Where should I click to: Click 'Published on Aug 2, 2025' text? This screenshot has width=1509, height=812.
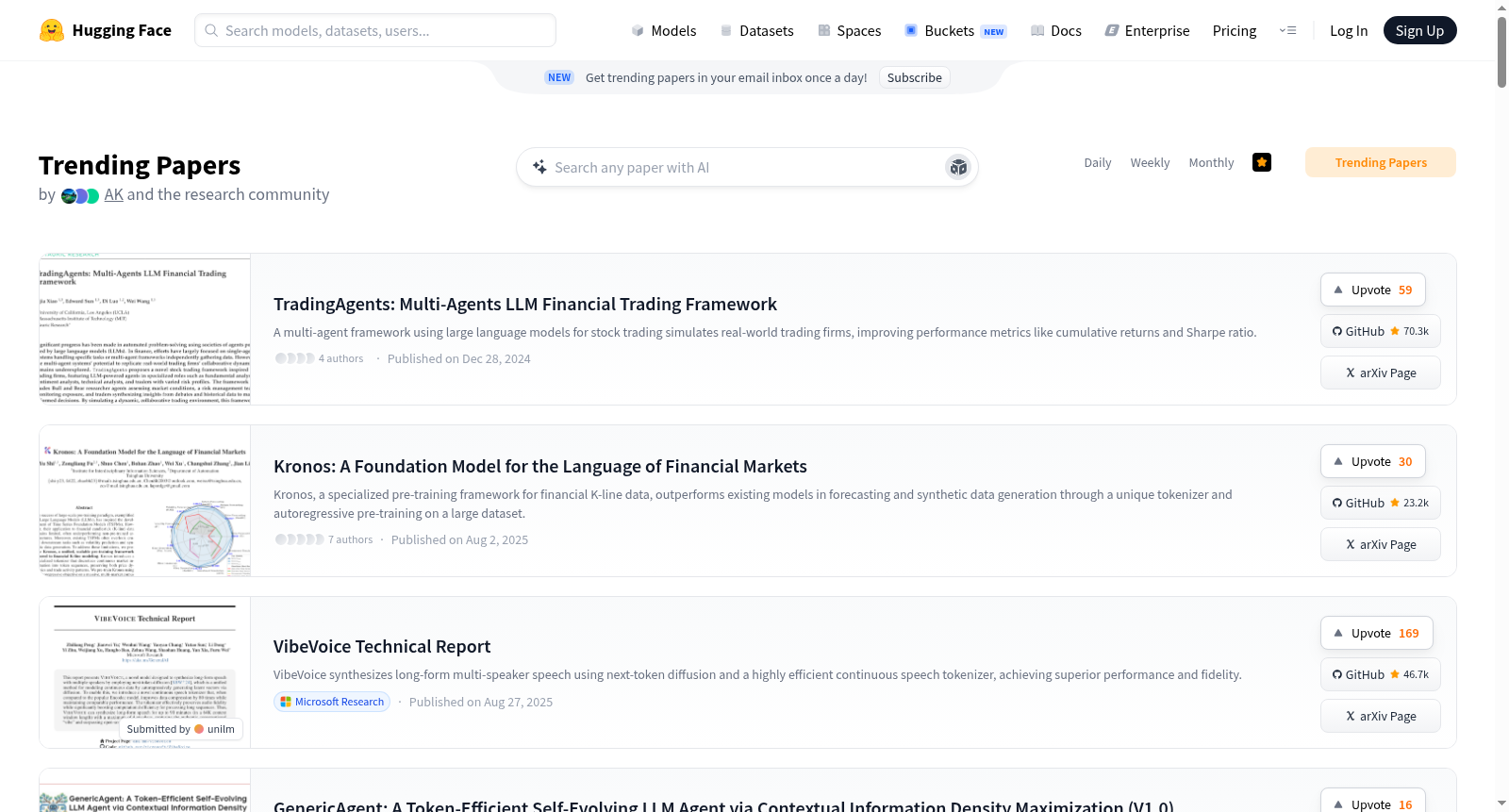coord(459,539)
